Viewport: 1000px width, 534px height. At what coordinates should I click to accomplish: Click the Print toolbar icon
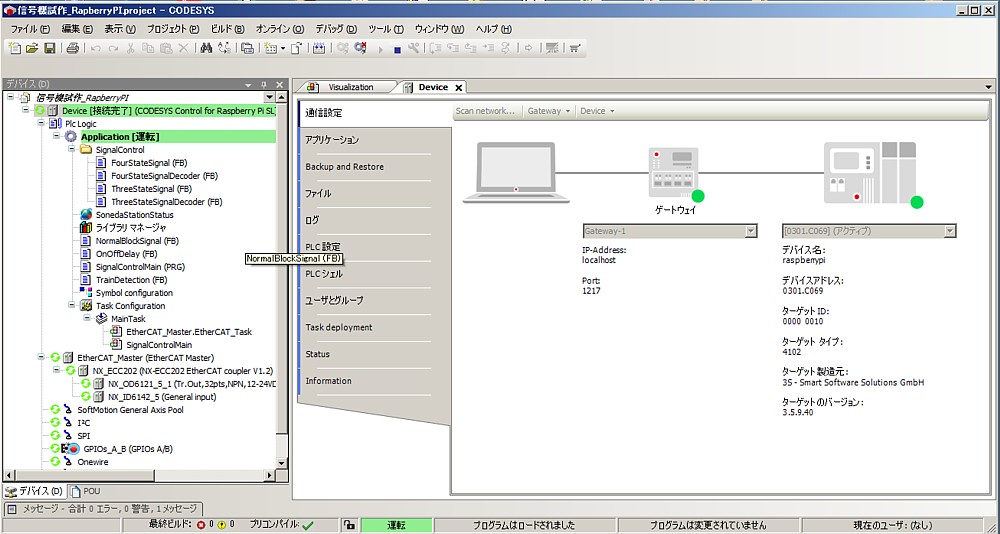[x=73, y=48]
